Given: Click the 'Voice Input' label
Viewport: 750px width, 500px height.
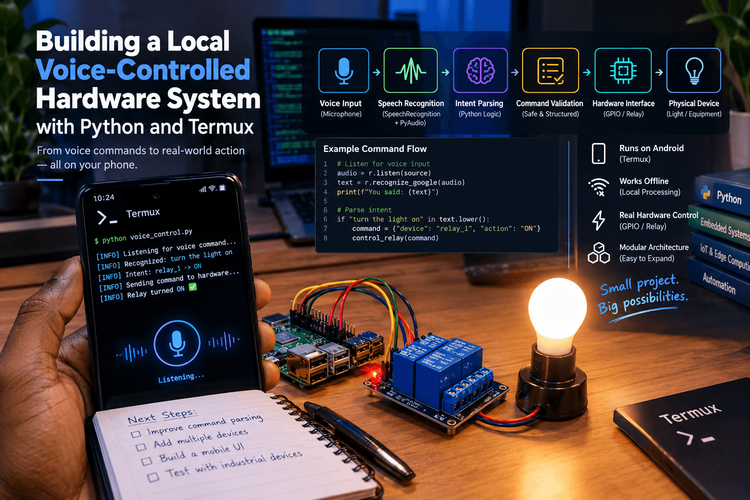Looking at the screenshot, I should click(341, 103).
